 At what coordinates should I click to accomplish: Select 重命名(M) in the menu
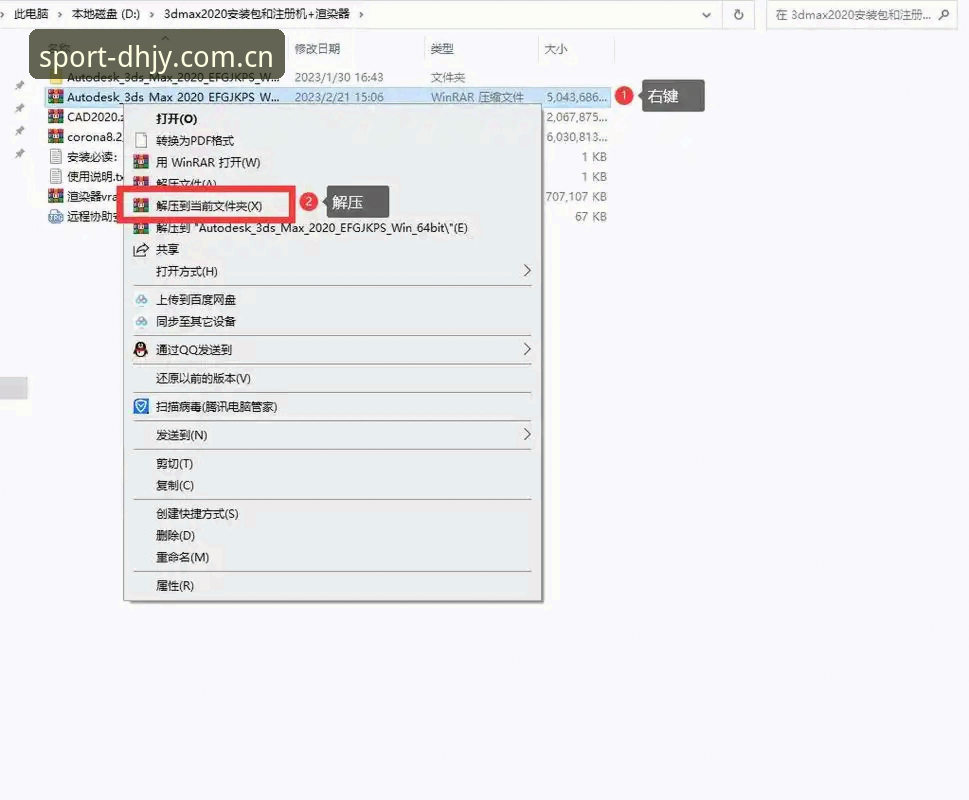pyautogui.click(x=182, y=557)
